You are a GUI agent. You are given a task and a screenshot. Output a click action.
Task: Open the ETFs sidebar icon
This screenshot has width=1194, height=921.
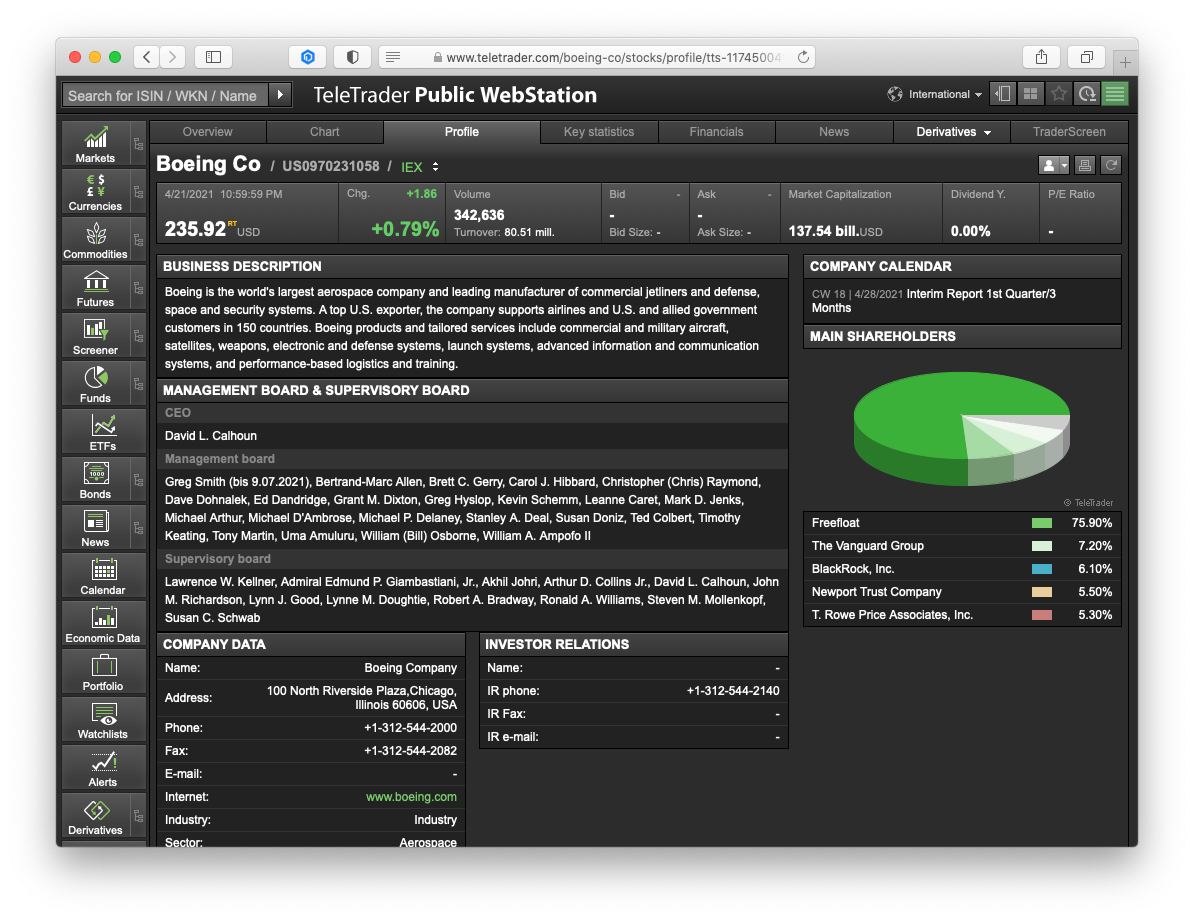click(x=103, y=432)
